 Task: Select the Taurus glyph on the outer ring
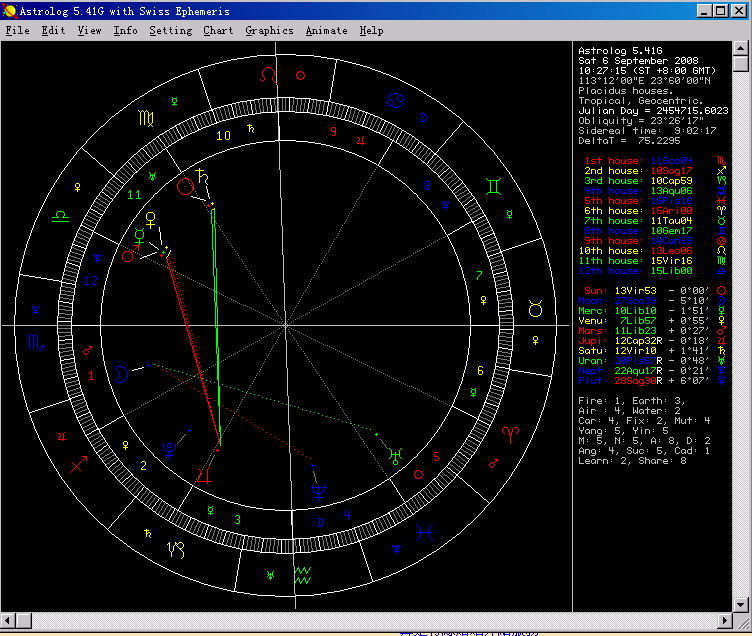click(537, 310)
